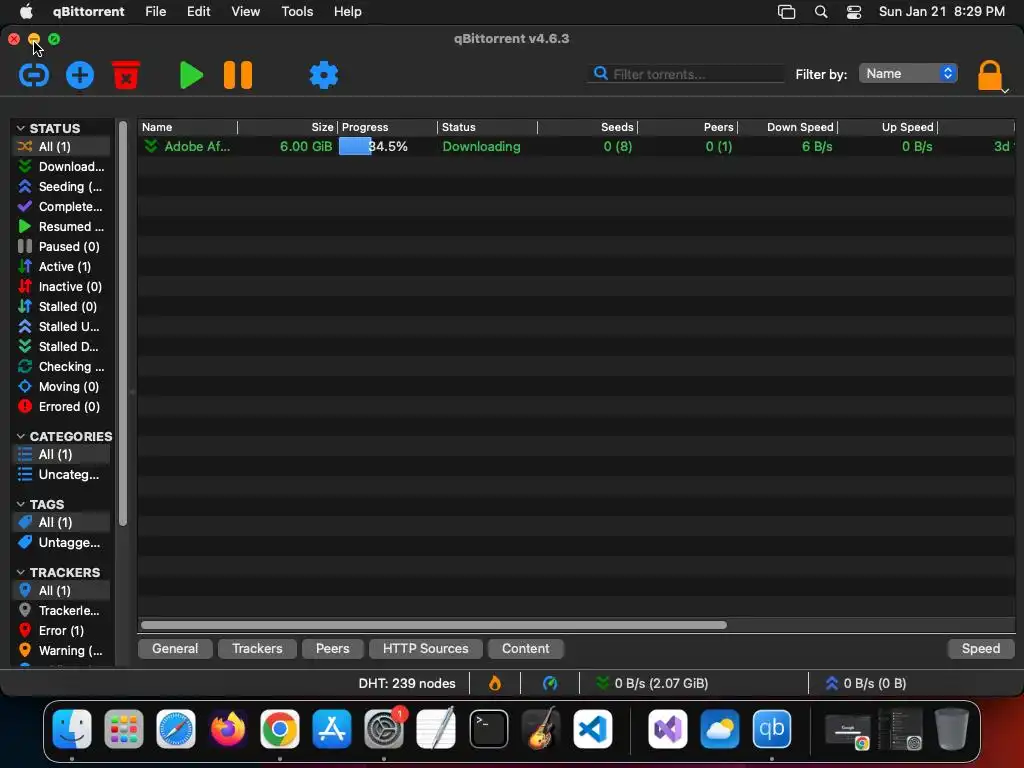The image size is (1024, 768).
Task: Click the 34.5% progress bar
Action: 387,146
